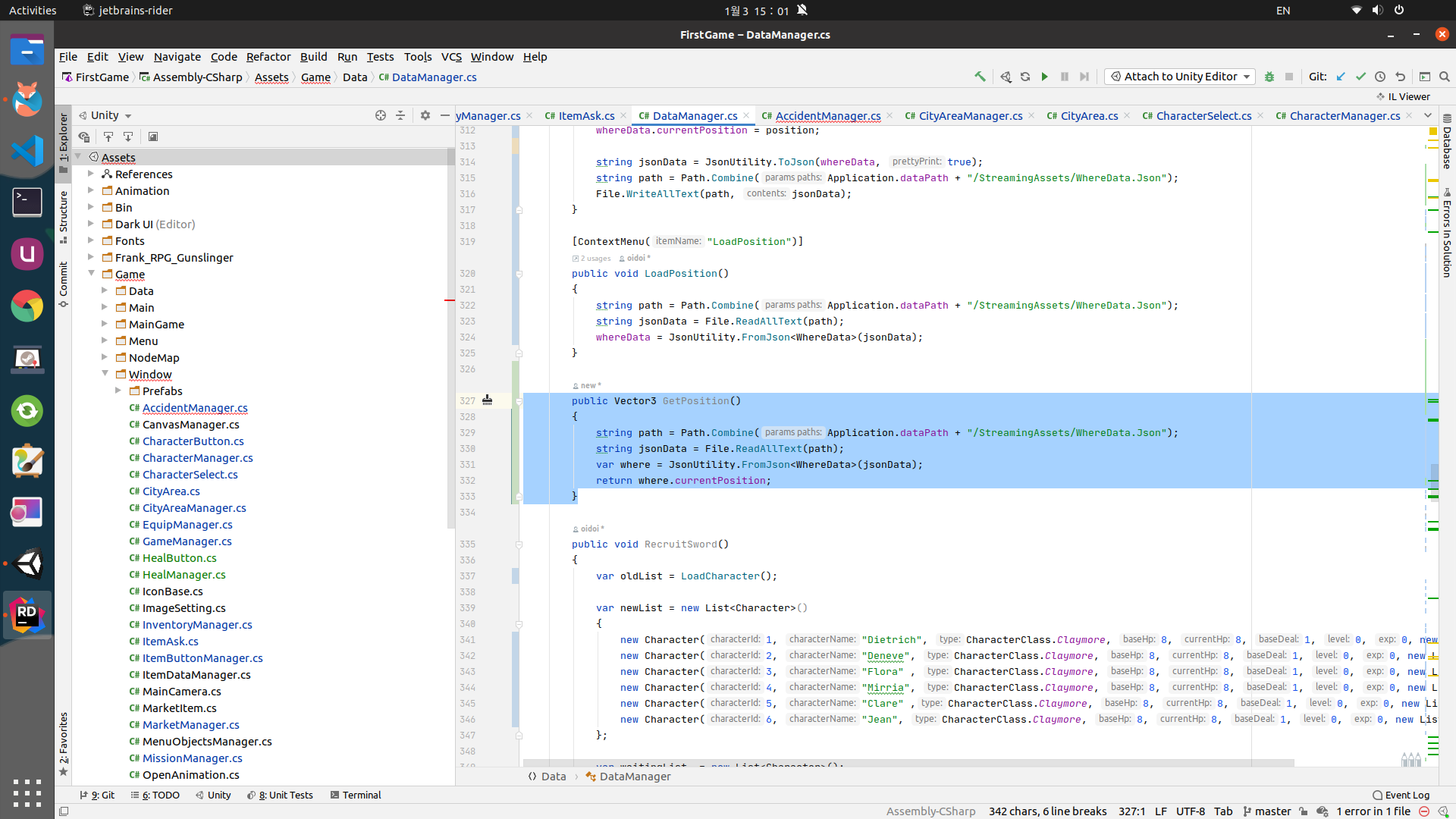1456x819 pixels.
Task: Expand the Dark UI (Editor) folder
Action: pyautogui.click(x=91, y=224)
